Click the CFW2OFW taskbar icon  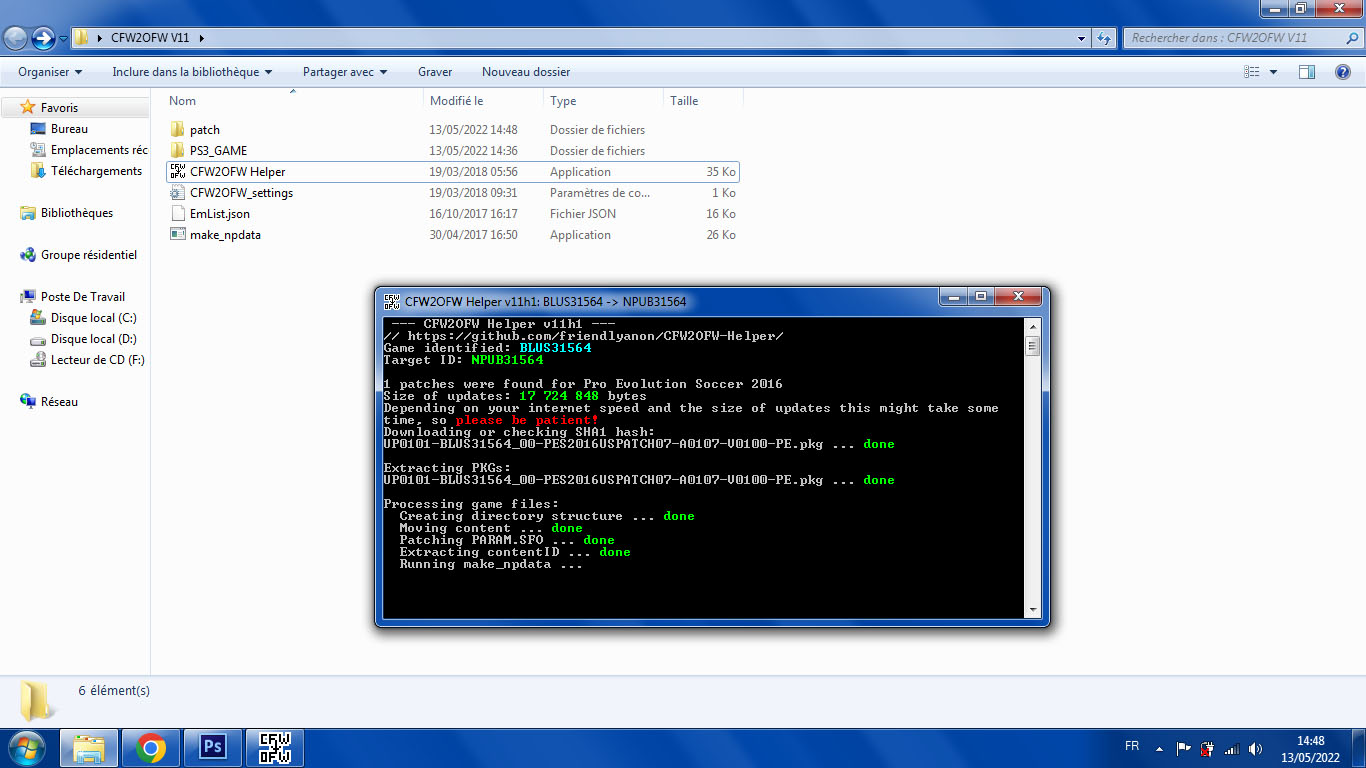click(274, 747)
